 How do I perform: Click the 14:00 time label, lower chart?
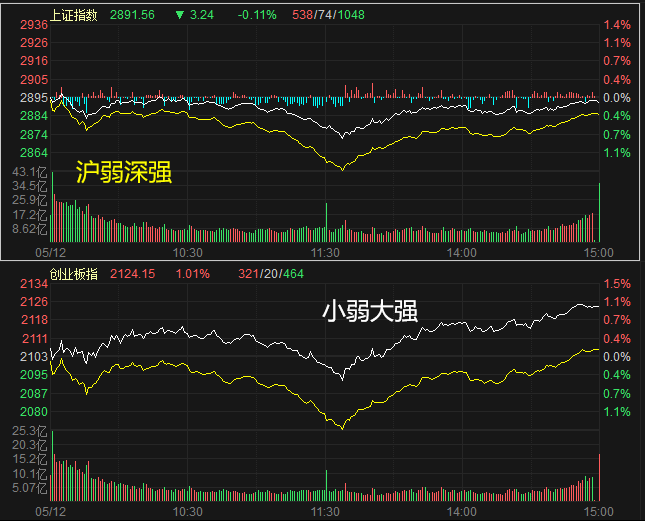[x=462, y=512]
